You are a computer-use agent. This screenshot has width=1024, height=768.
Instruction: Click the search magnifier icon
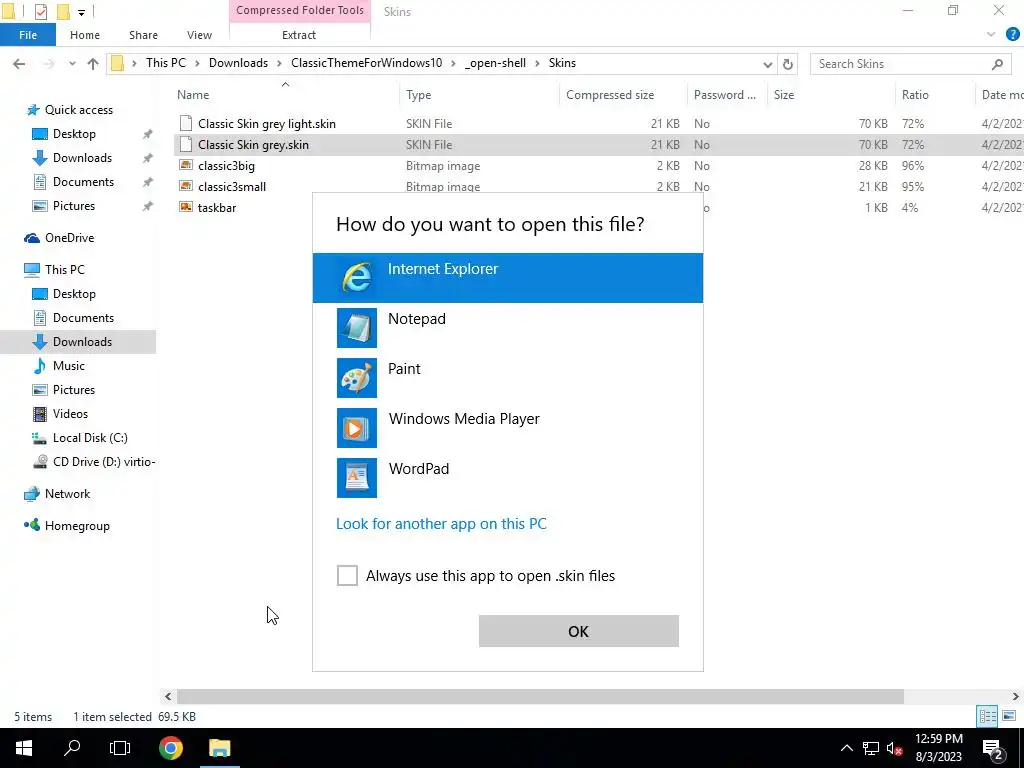pyautogui.click(x=997, y=63)
